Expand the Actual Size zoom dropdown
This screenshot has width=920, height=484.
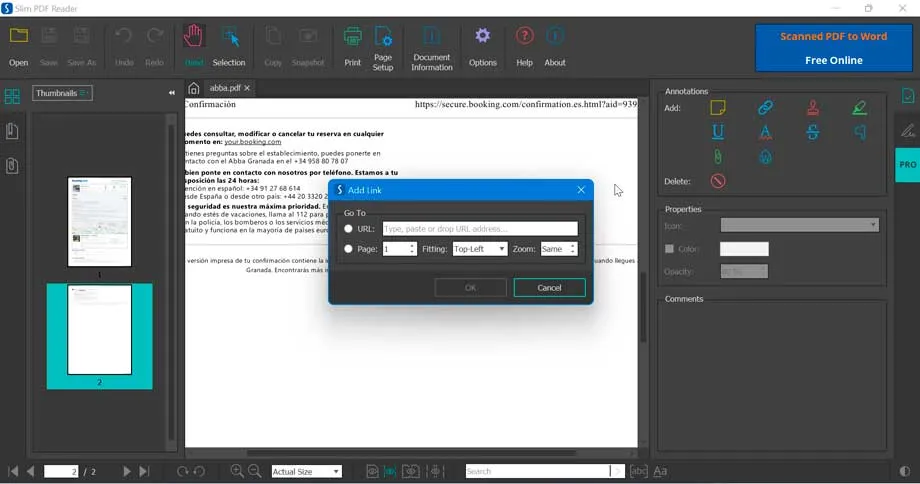click(x=306, y=471)
